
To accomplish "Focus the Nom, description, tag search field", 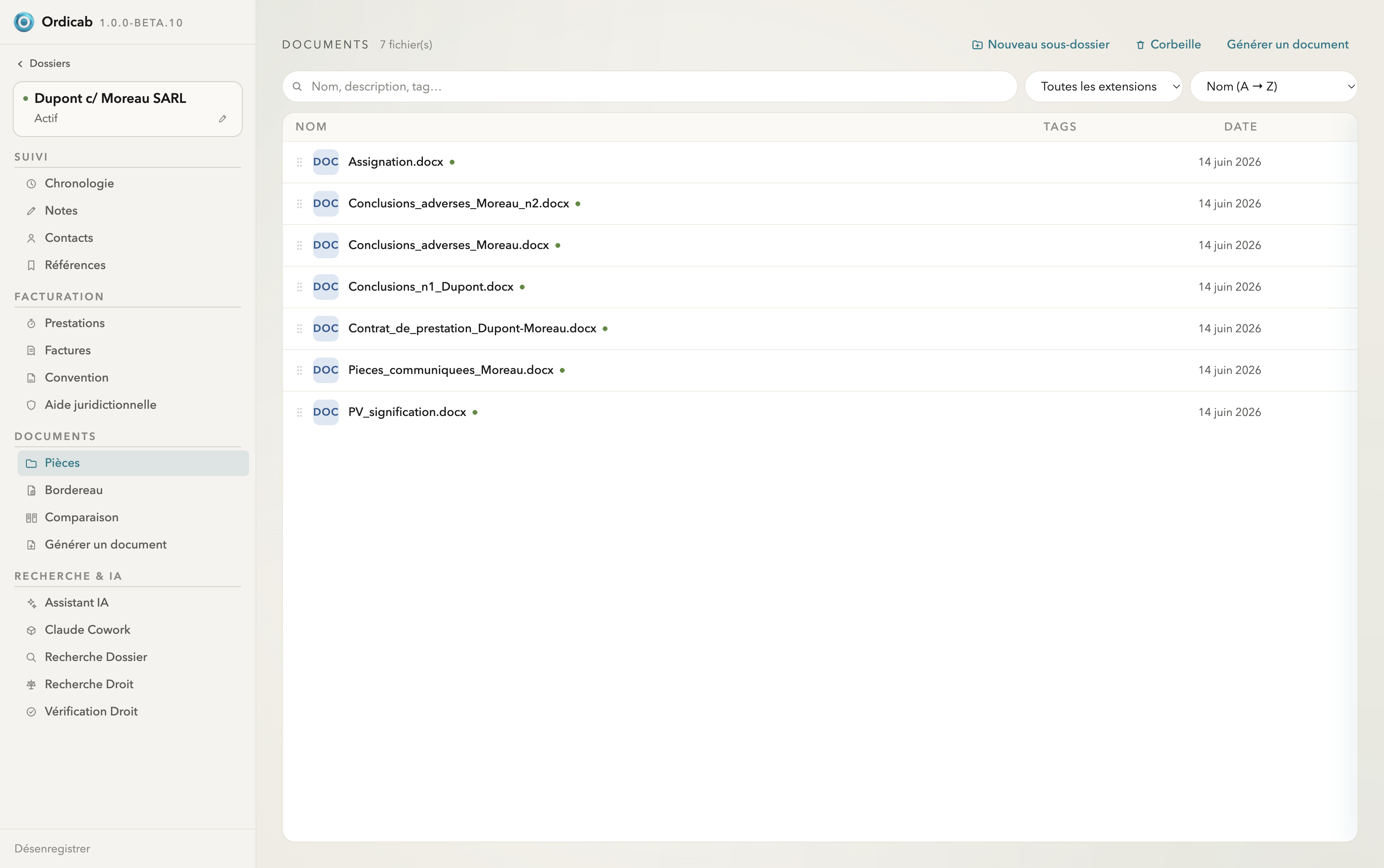I will pos(649,86).
